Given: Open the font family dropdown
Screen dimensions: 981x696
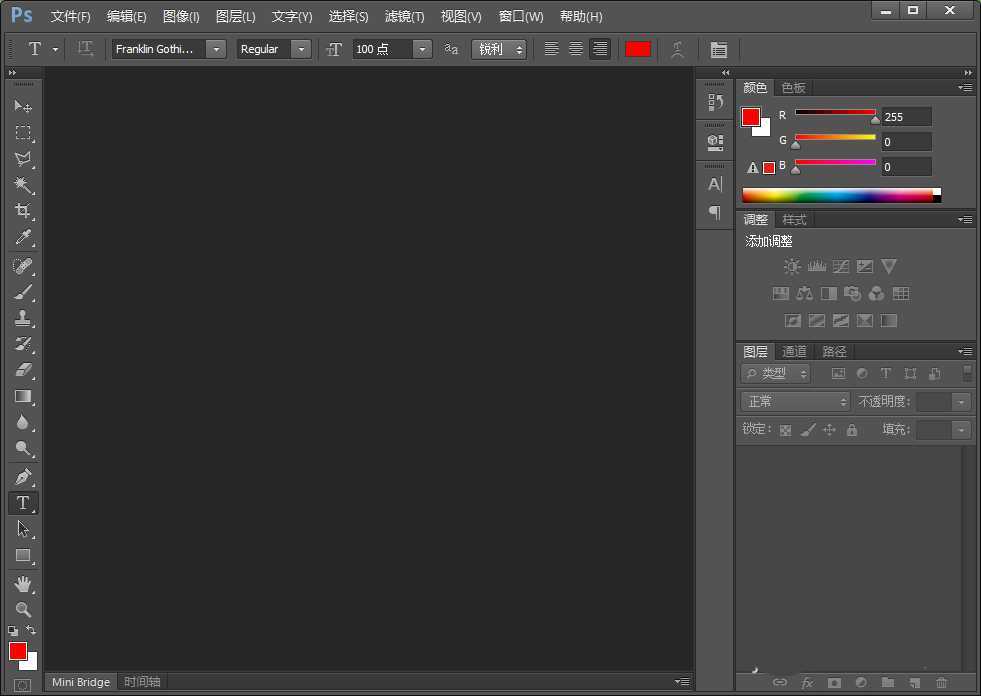Looking at the screenshot, I should coord(216,49).
